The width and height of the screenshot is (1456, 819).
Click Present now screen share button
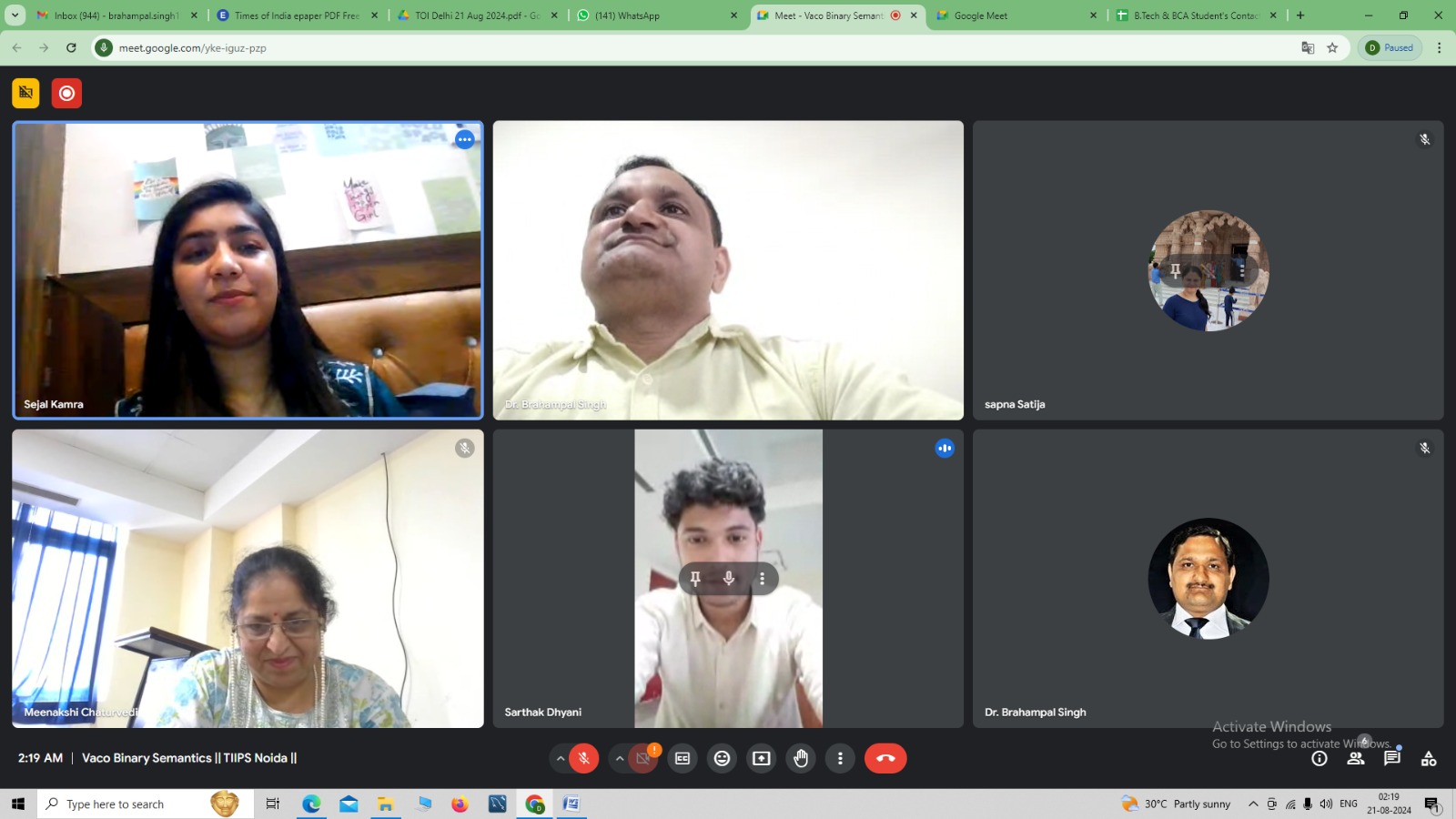click(762, 758)
